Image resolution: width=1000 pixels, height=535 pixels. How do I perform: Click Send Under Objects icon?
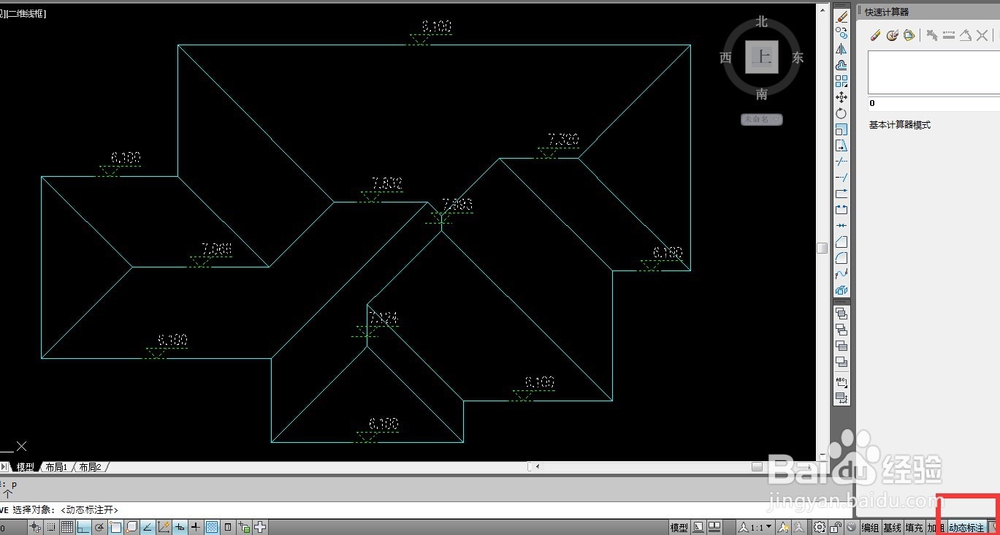pos(841,362)
